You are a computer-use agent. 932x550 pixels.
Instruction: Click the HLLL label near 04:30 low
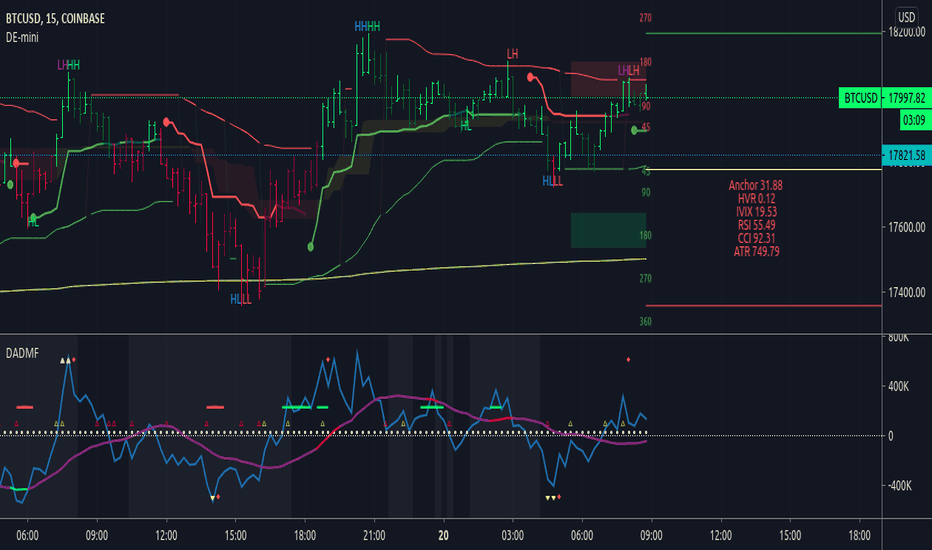pos(552,181)
